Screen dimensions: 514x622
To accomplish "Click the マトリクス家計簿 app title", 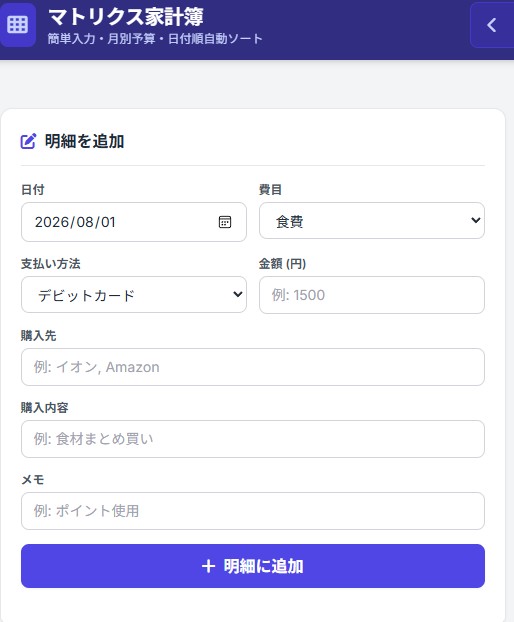I will (125, 17).
